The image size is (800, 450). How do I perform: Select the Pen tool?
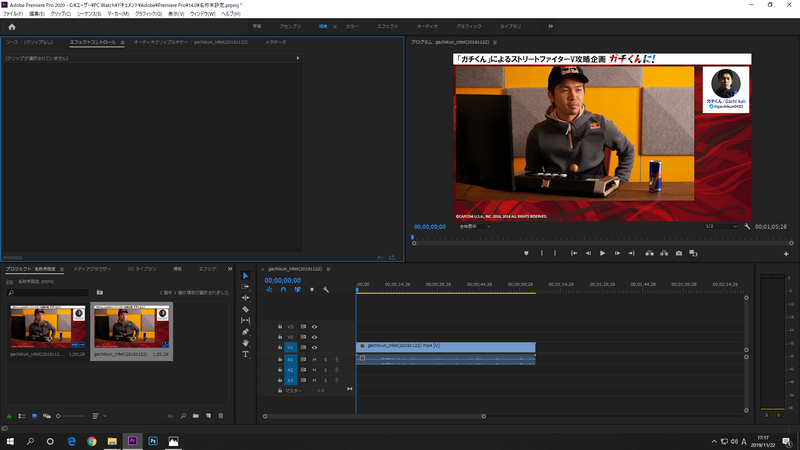[x=246, y=332]
